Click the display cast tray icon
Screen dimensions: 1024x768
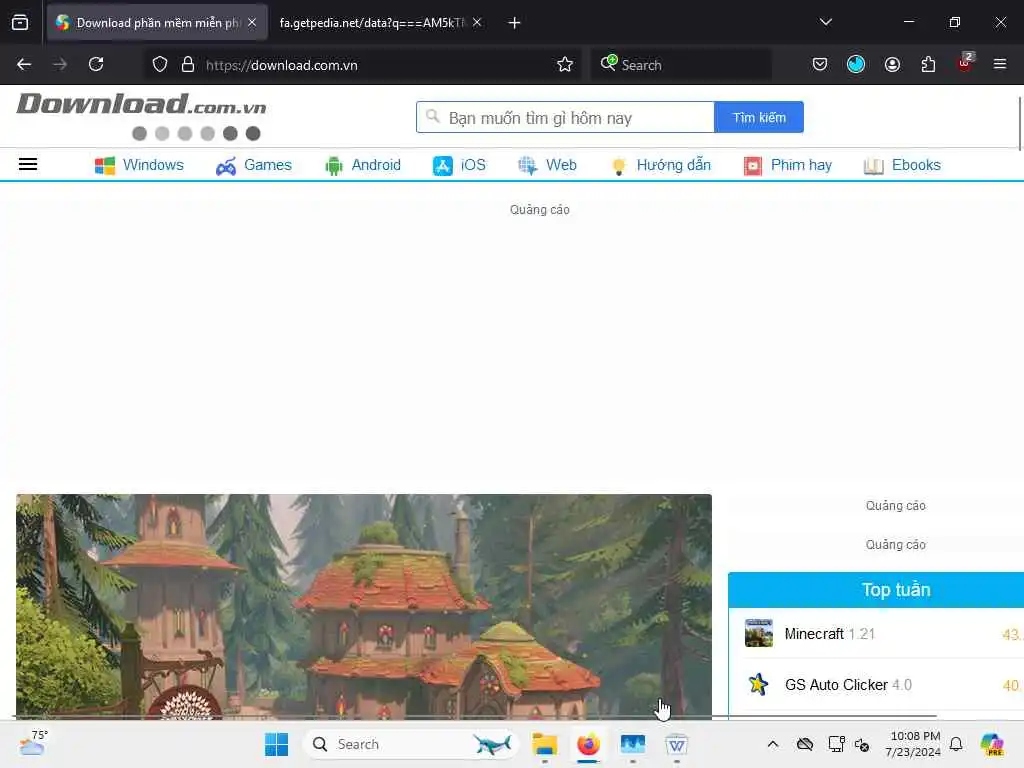coord(836,744)
